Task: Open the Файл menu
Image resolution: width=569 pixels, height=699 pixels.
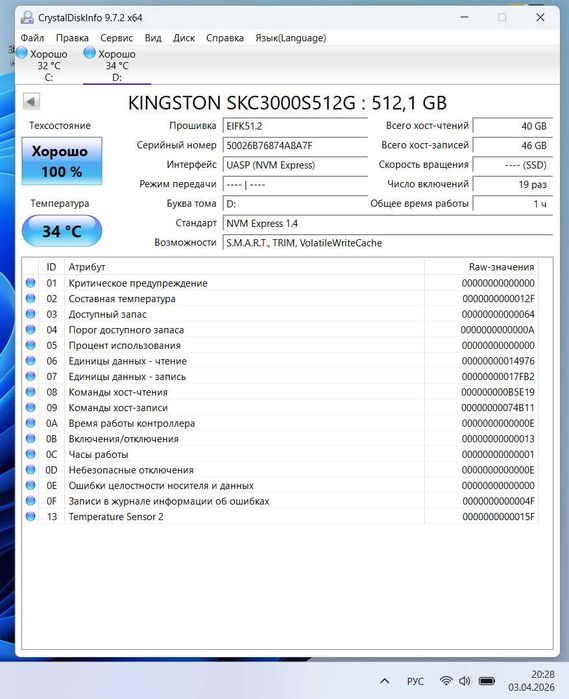Action: point(32,38)
